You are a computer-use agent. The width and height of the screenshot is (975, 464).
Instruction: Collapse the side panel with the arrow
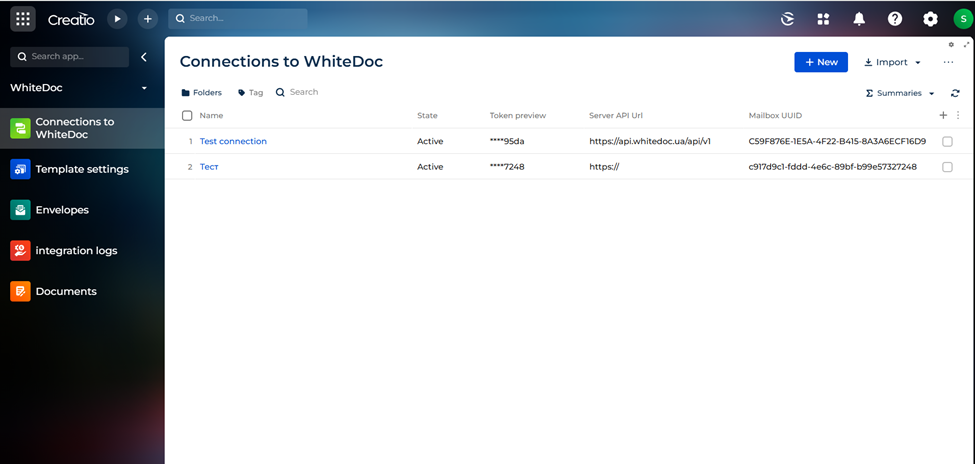(144, 57)
